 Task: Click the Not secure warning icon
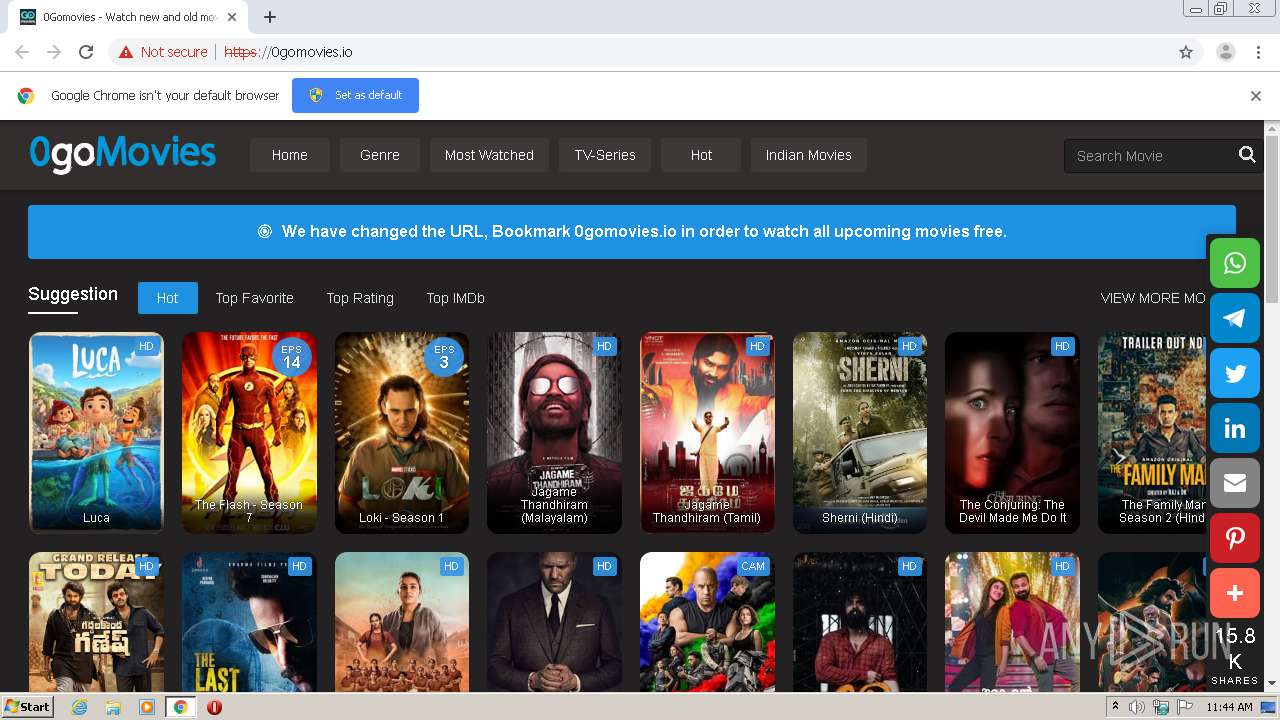click(125, 52)
